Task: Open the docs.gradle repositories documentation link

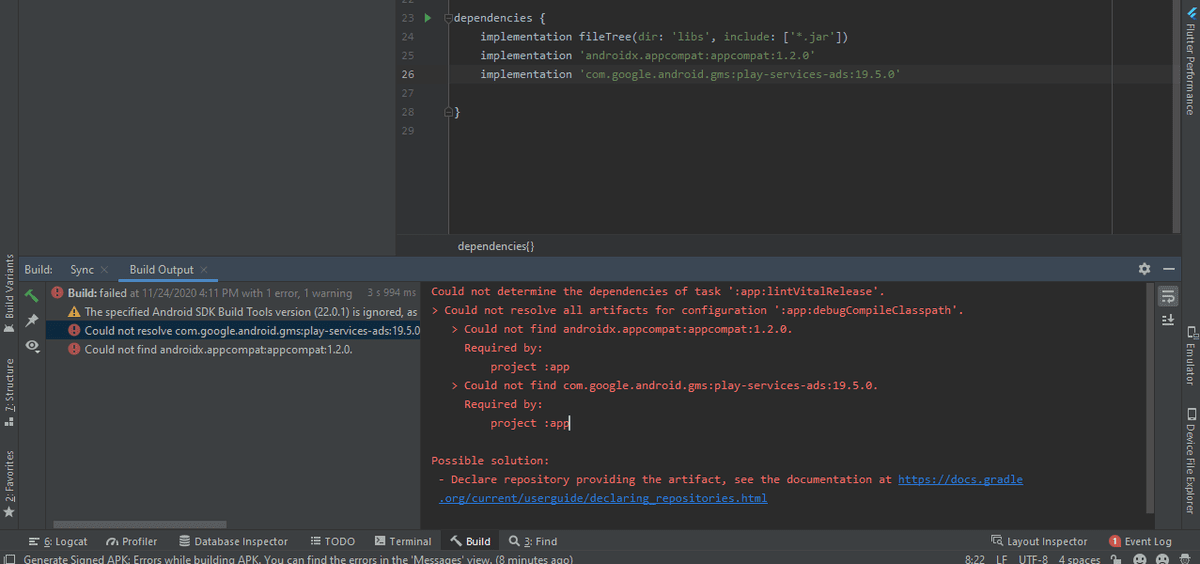Action: click(x=960, y=480)
